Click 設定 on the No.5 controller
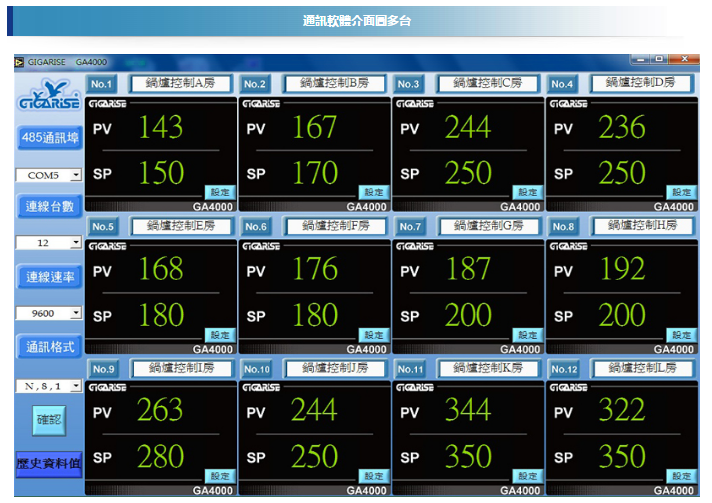This screenshot has height=503, width=712. click(x=220, y=335)
